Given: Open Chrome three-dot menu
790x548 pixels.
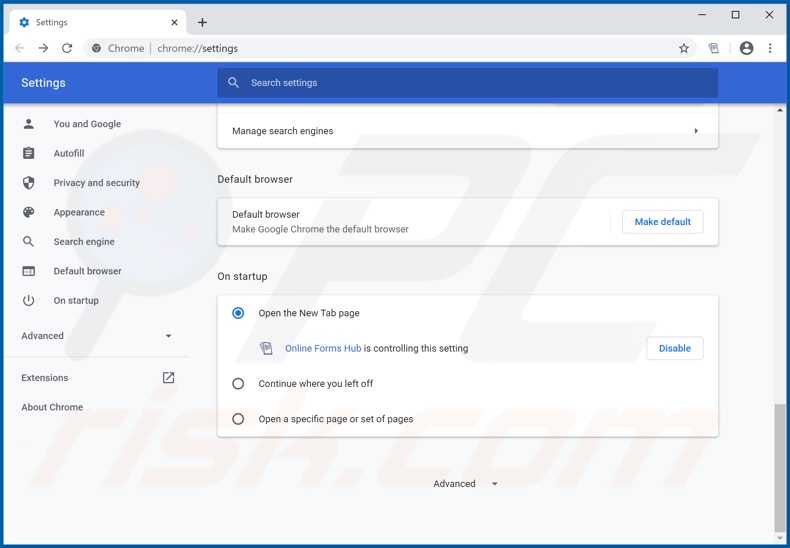Looking at the screenshot, I should tap(770, 48).
